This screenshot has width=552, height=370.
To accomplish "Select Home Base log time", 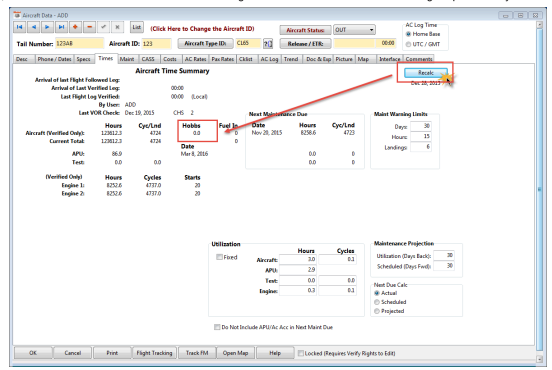I will point(408,34).
